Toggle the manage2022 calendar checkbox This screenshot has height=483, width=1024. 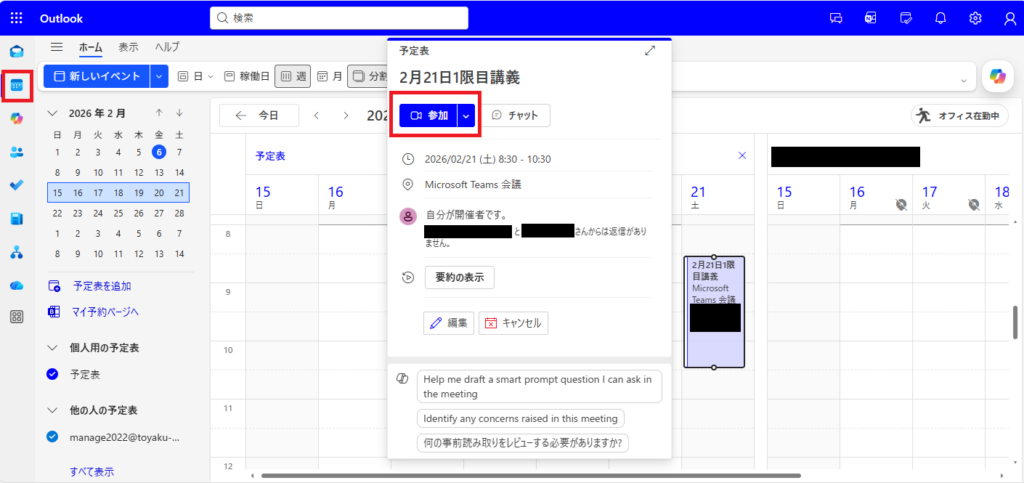(53, 437)
